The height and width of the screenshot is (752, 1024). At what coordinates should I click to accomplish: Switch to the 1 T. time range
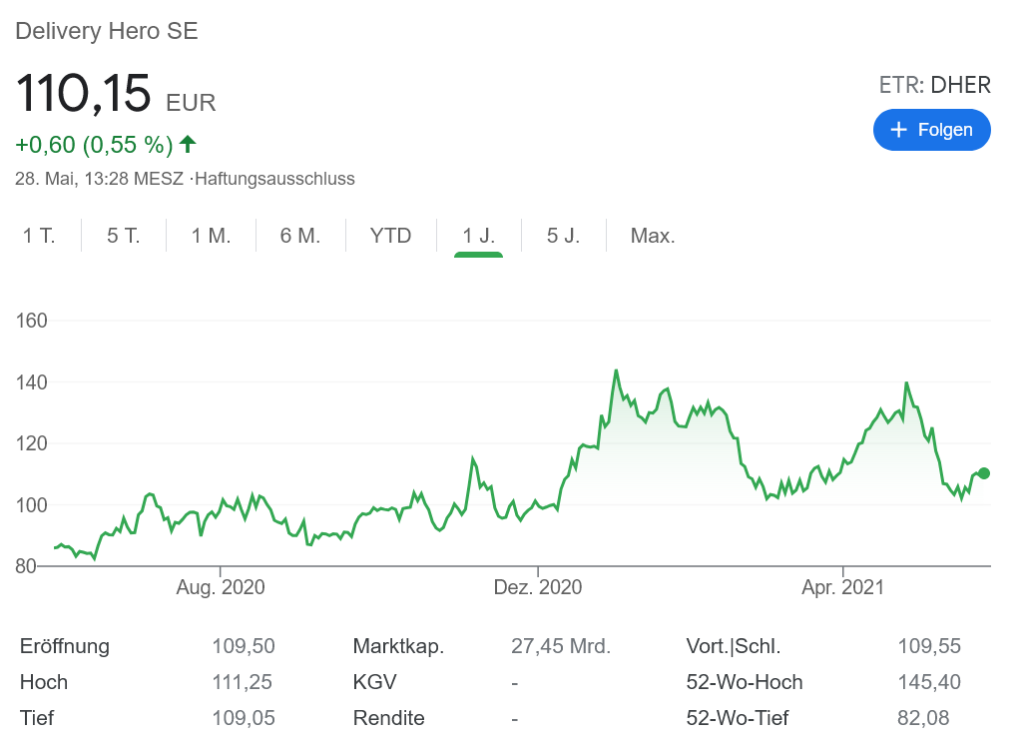(39, 236)
